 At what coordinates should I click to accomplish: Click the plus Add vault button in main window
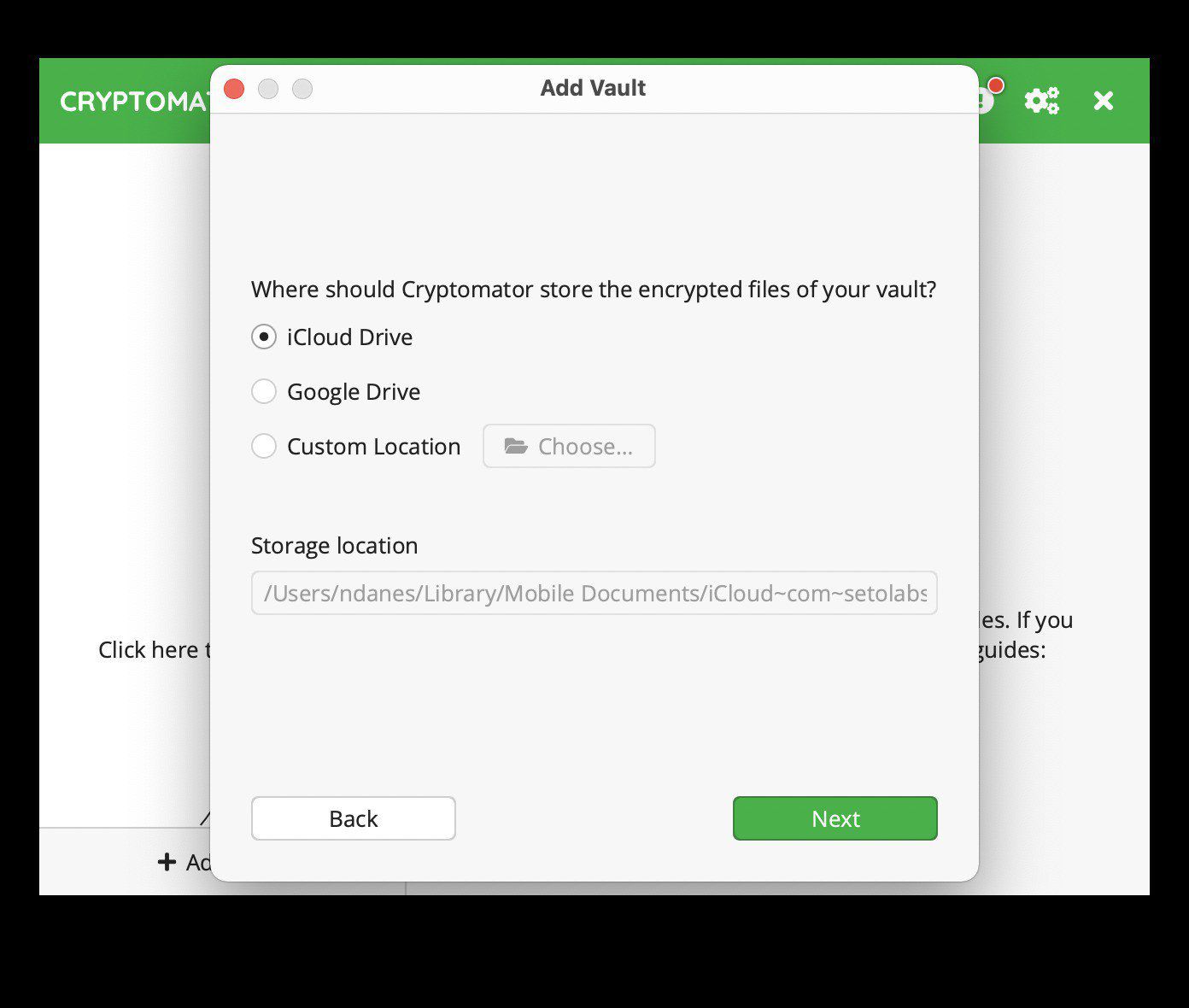point(184,862)
